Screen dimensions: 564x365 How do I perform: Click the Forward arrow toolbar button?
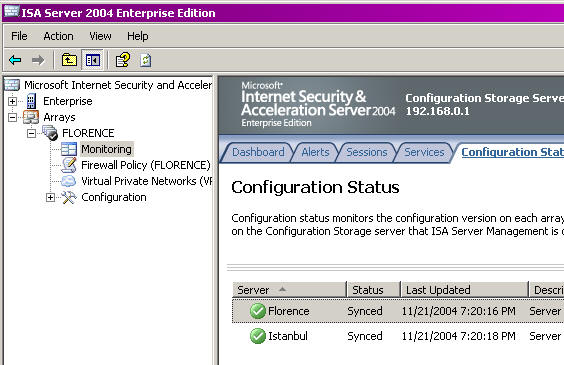click(38, 60)
